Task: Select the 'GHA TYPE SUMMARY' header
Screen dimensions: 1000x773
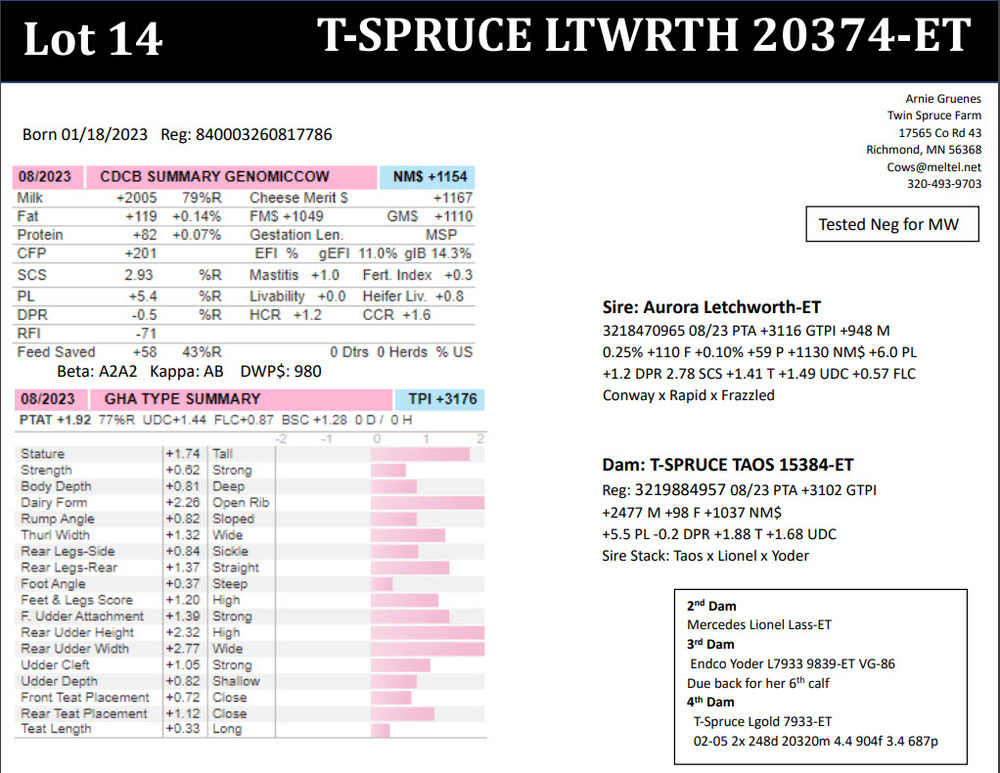Action: tap(240, 399)
